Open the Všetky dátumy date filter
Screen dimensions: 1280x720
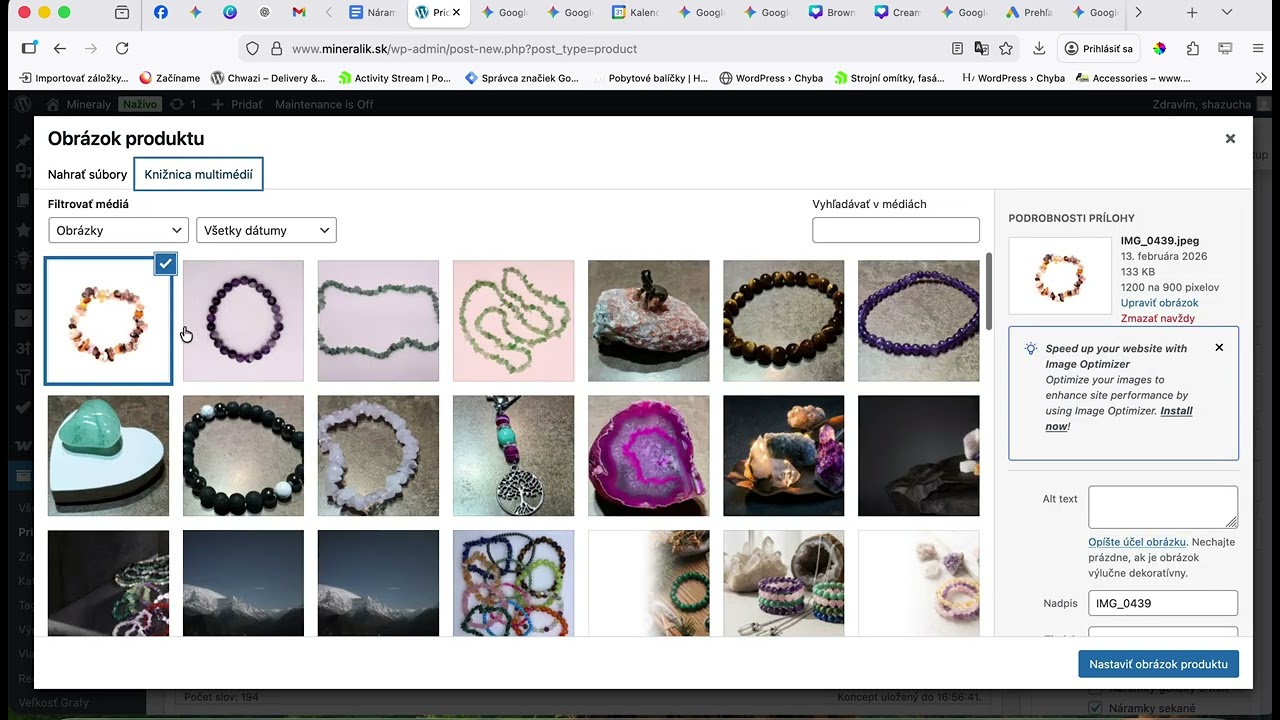(266, 231)
